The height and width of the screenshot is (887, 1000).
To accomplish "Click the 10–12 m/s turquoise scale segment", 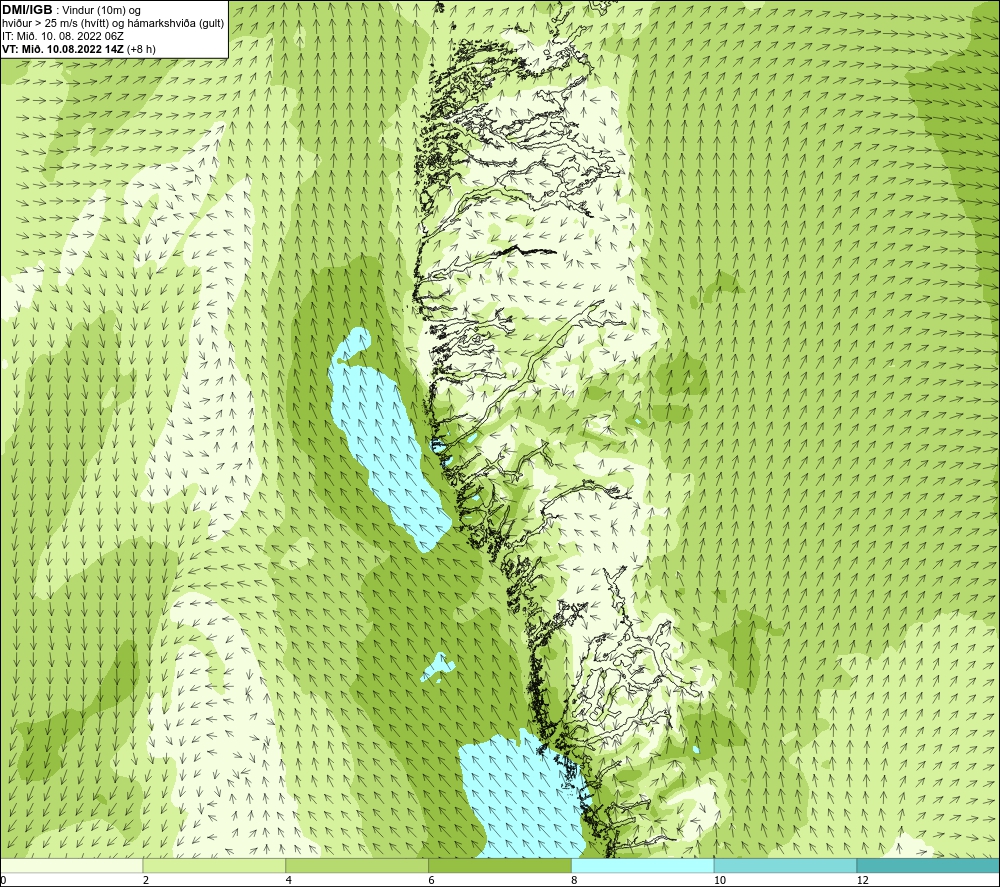I will tap(786, 865).
